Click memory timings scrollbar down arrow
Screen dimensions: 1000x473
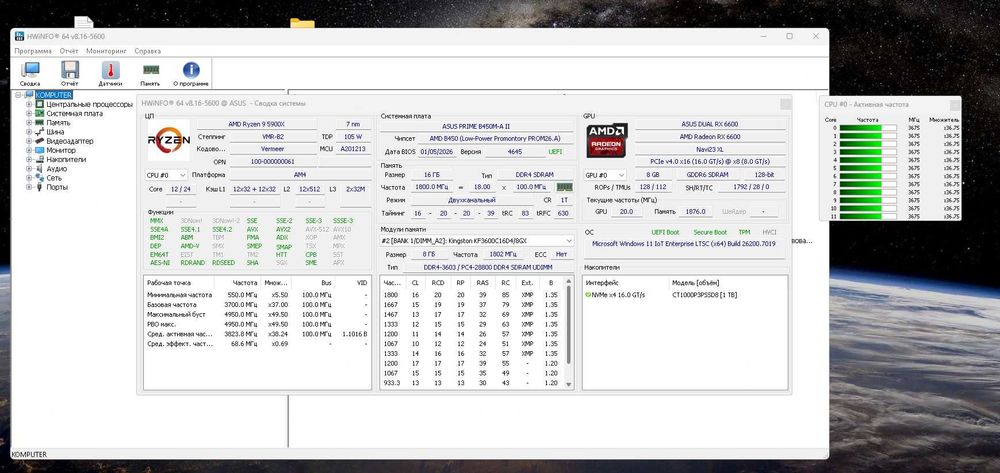coord(568,384)
